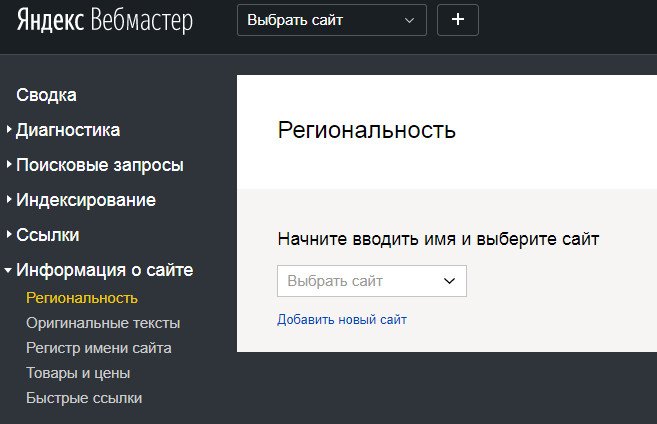Select the Диагностика section label

(x=68, y=130)
